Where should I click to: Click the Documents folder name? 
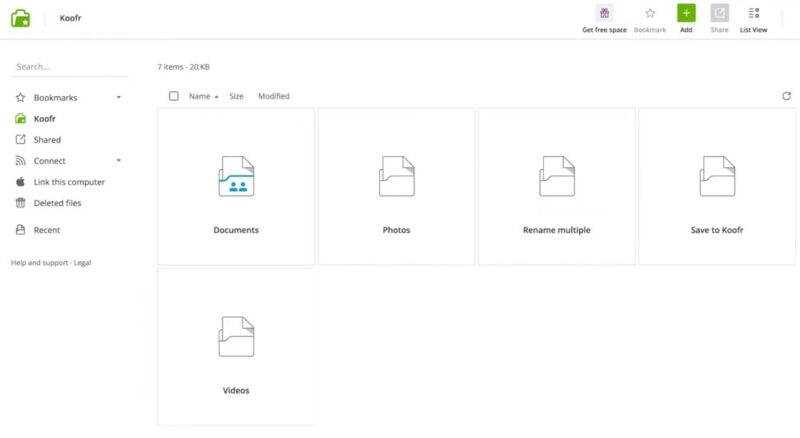(236, 230)
